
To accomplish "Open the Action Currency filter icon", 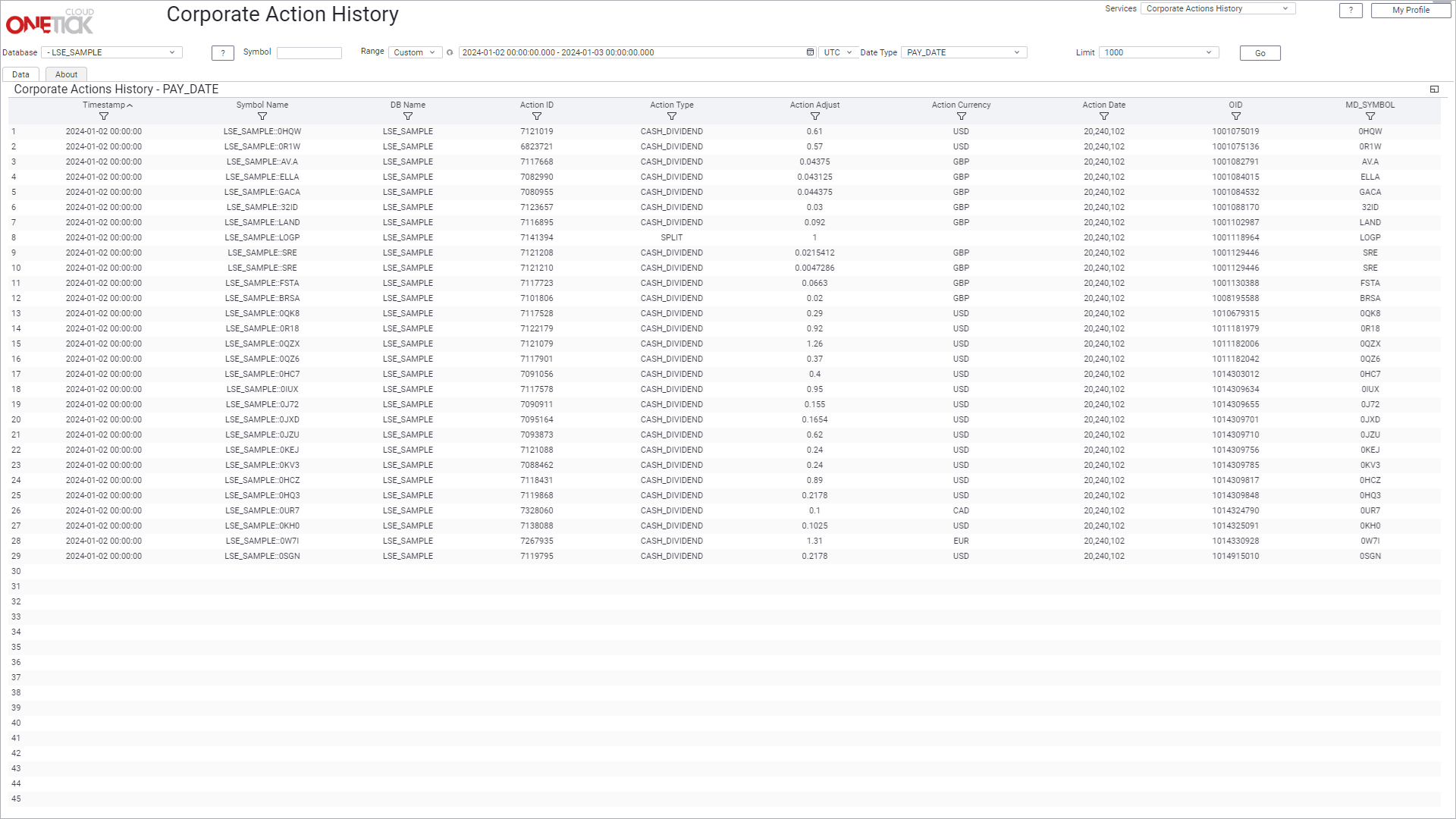I will point(962,117).
